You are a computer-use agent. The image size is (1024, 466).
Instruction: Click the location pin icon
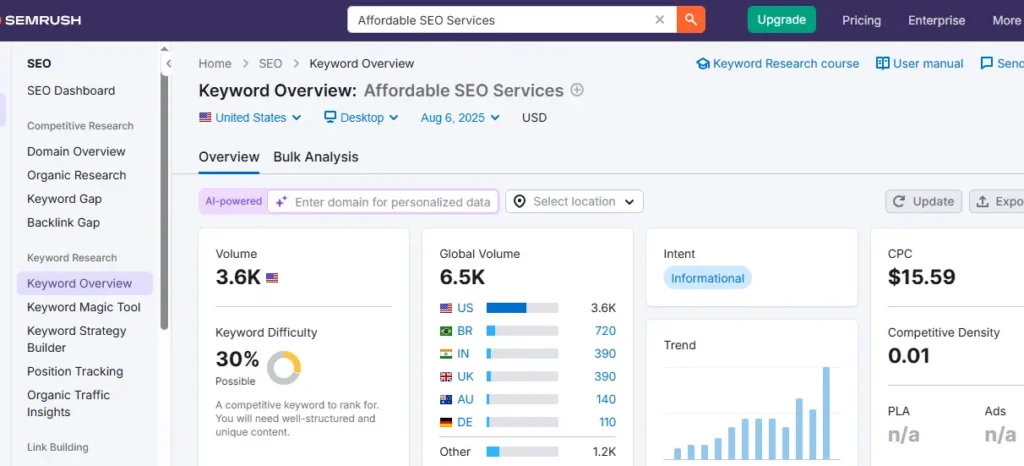click(x=519, y=201)
